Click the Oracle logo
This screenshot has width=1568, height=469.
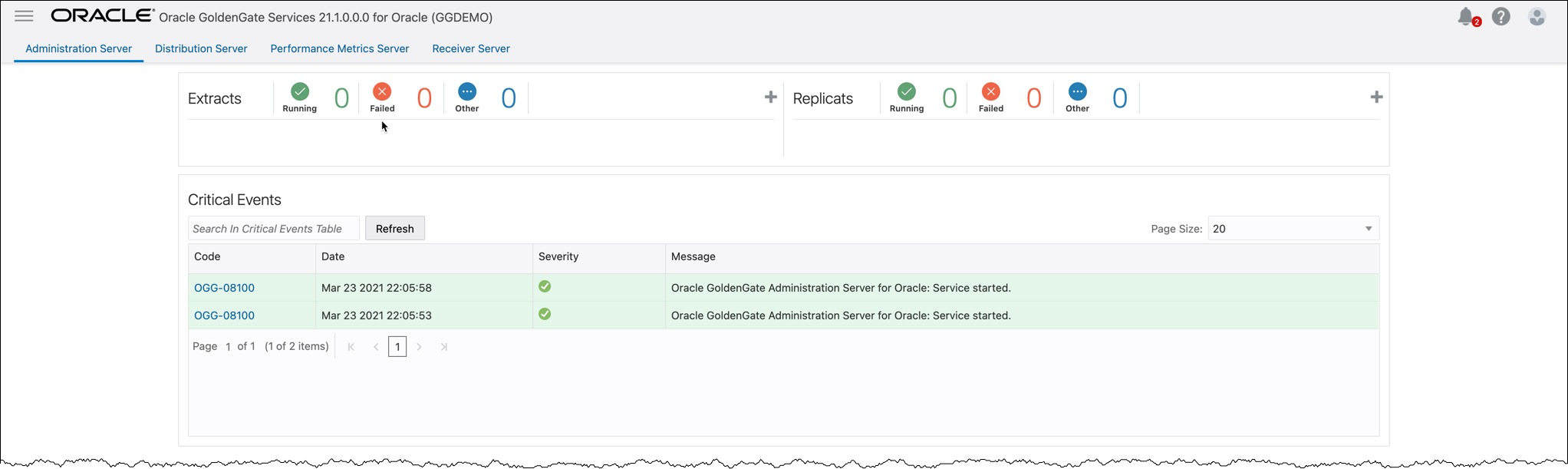click(x=103, y=16)
